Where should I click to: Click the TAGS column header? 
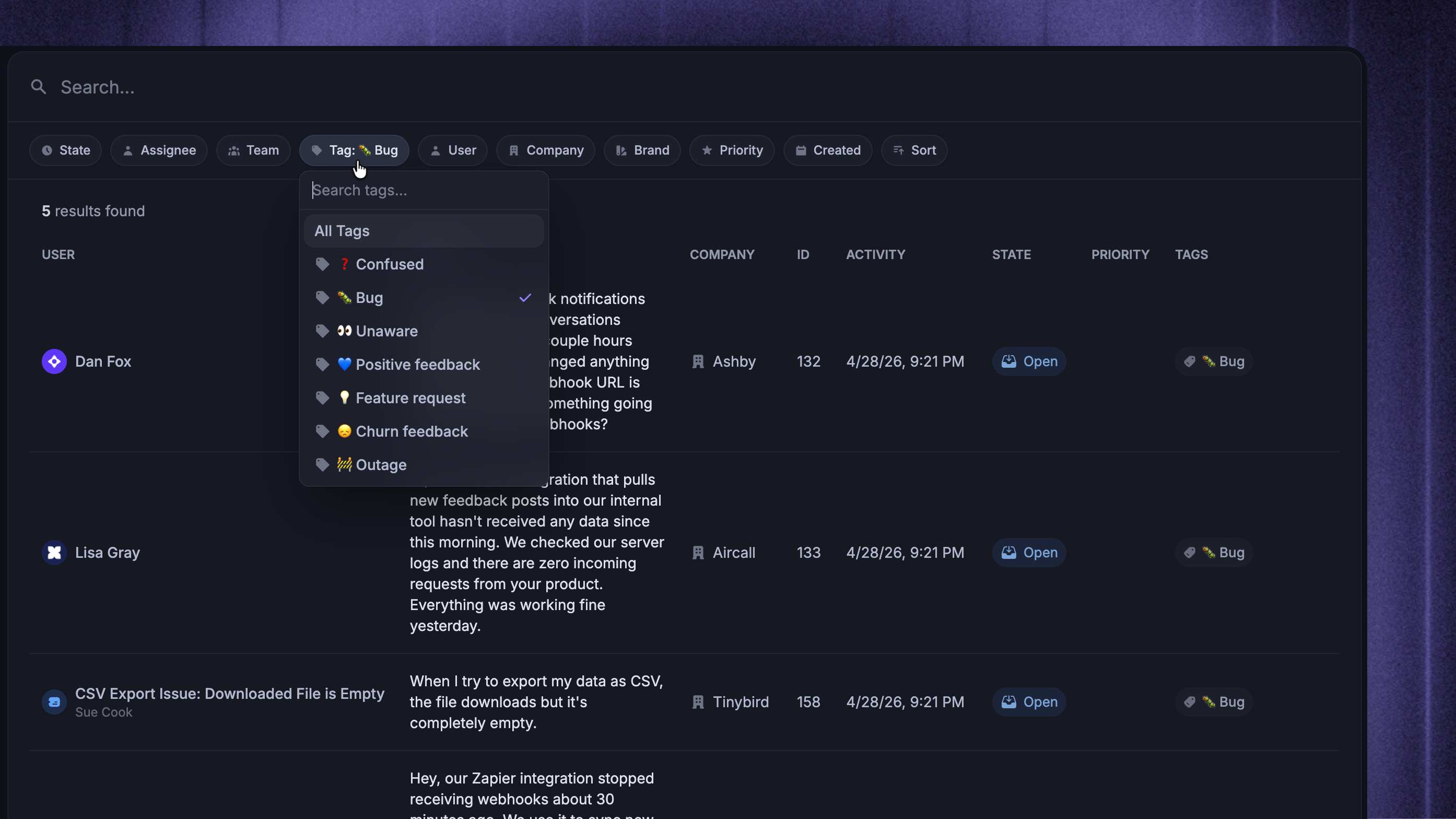click(1191, 255)
